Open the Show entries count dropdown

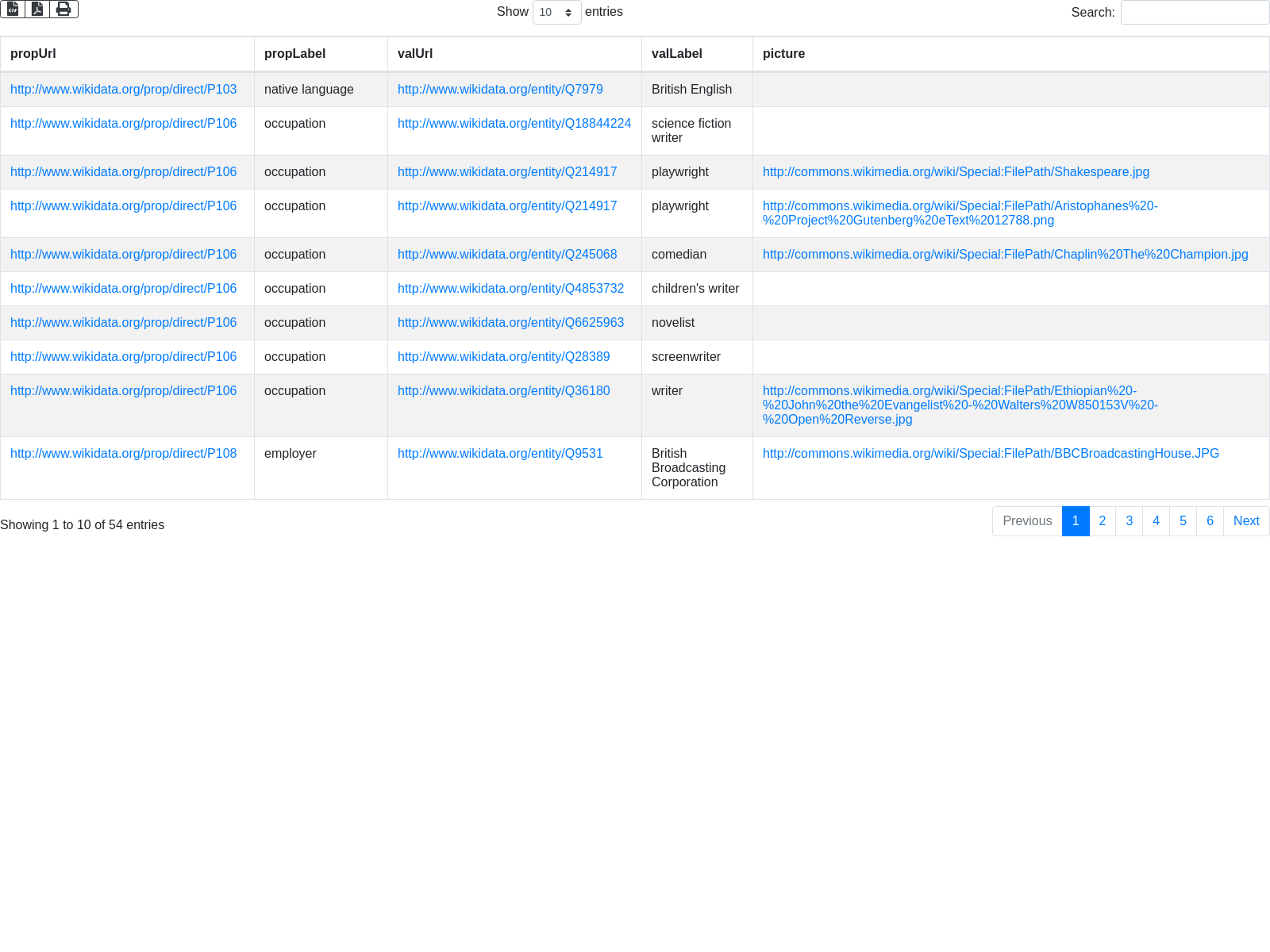[556, 13]
